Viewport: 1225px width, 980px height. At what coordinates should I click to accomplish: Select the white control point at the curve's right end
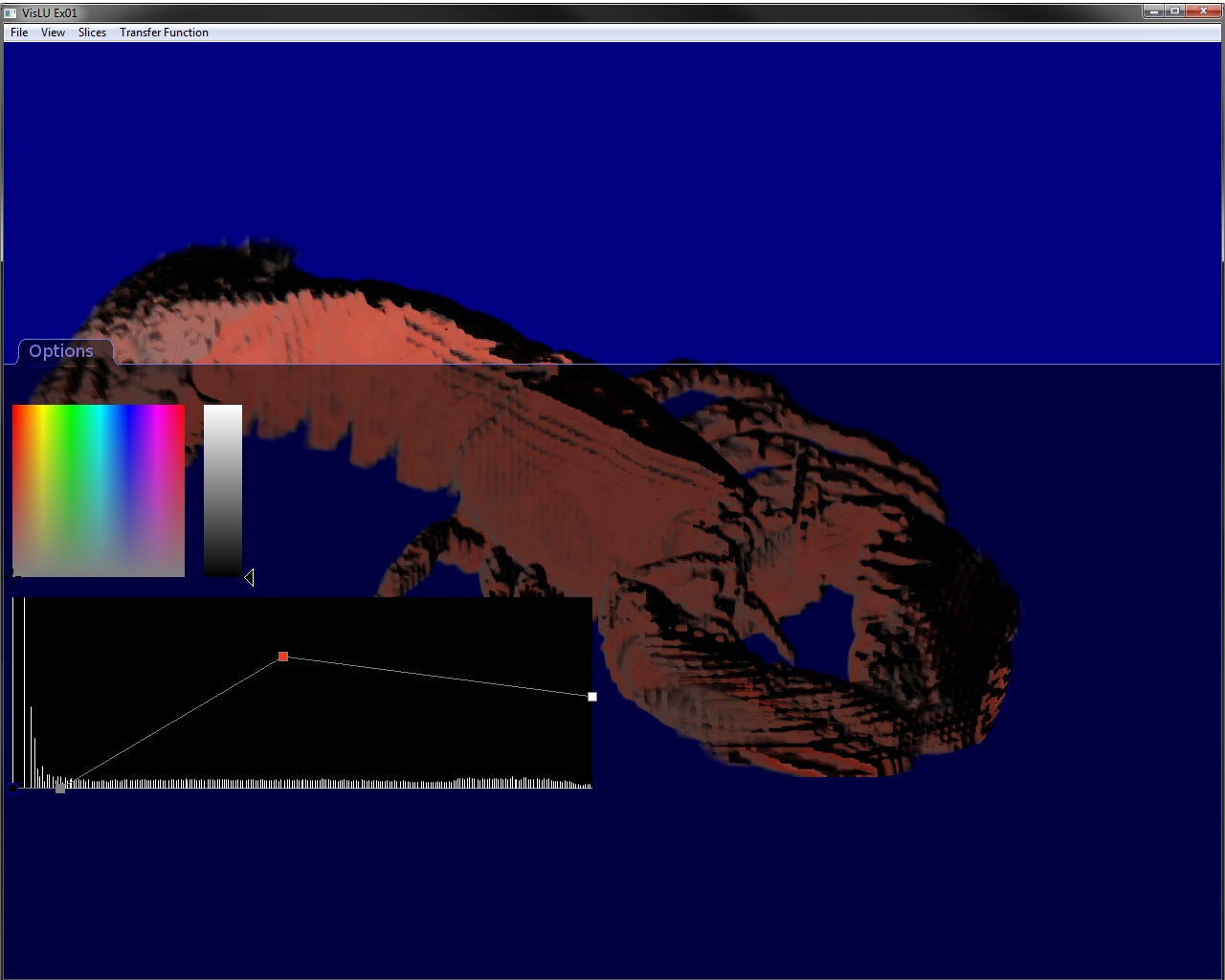(x=591, y=697)
